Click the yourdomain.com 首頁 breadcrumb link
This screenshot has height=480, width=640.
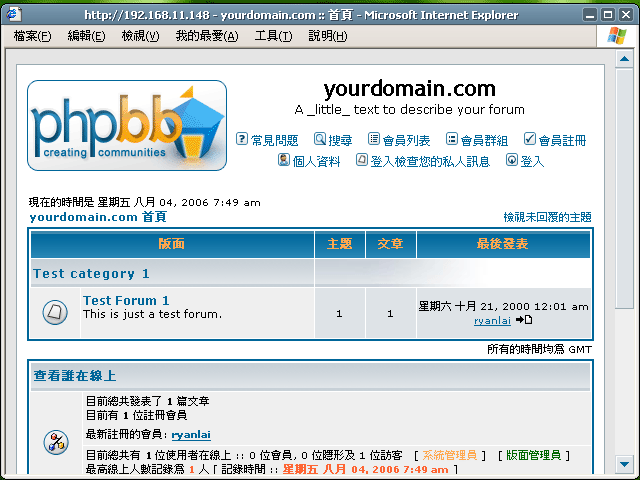click(98, 217)
